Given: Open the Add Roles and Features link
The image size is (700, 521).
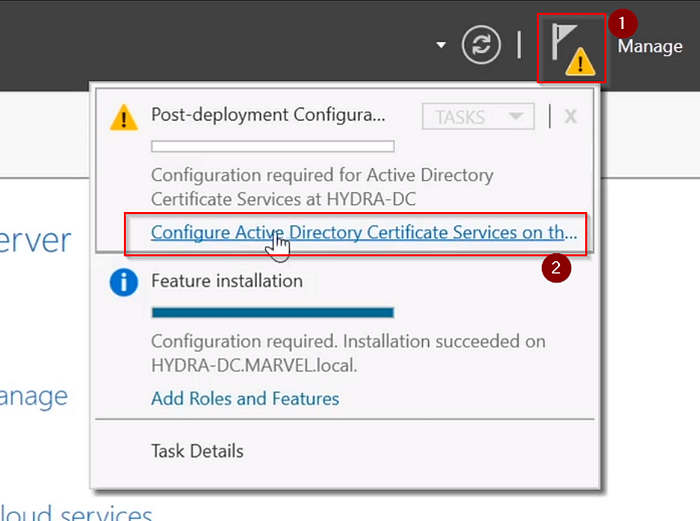Looking at the screenshot, I should click(x=245, y=398).
